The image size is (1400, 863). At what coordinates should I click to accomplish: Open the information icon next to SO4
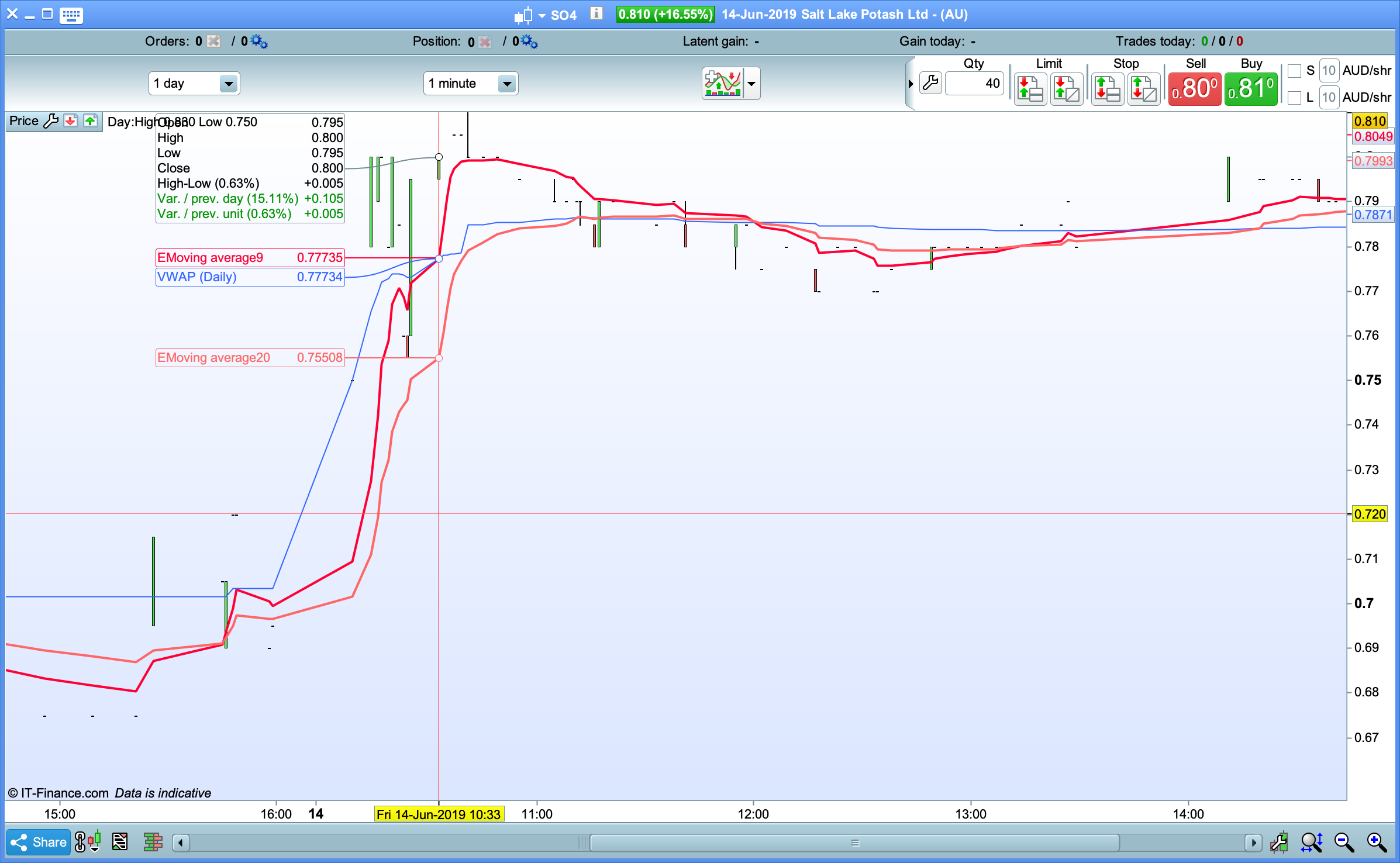596,13
